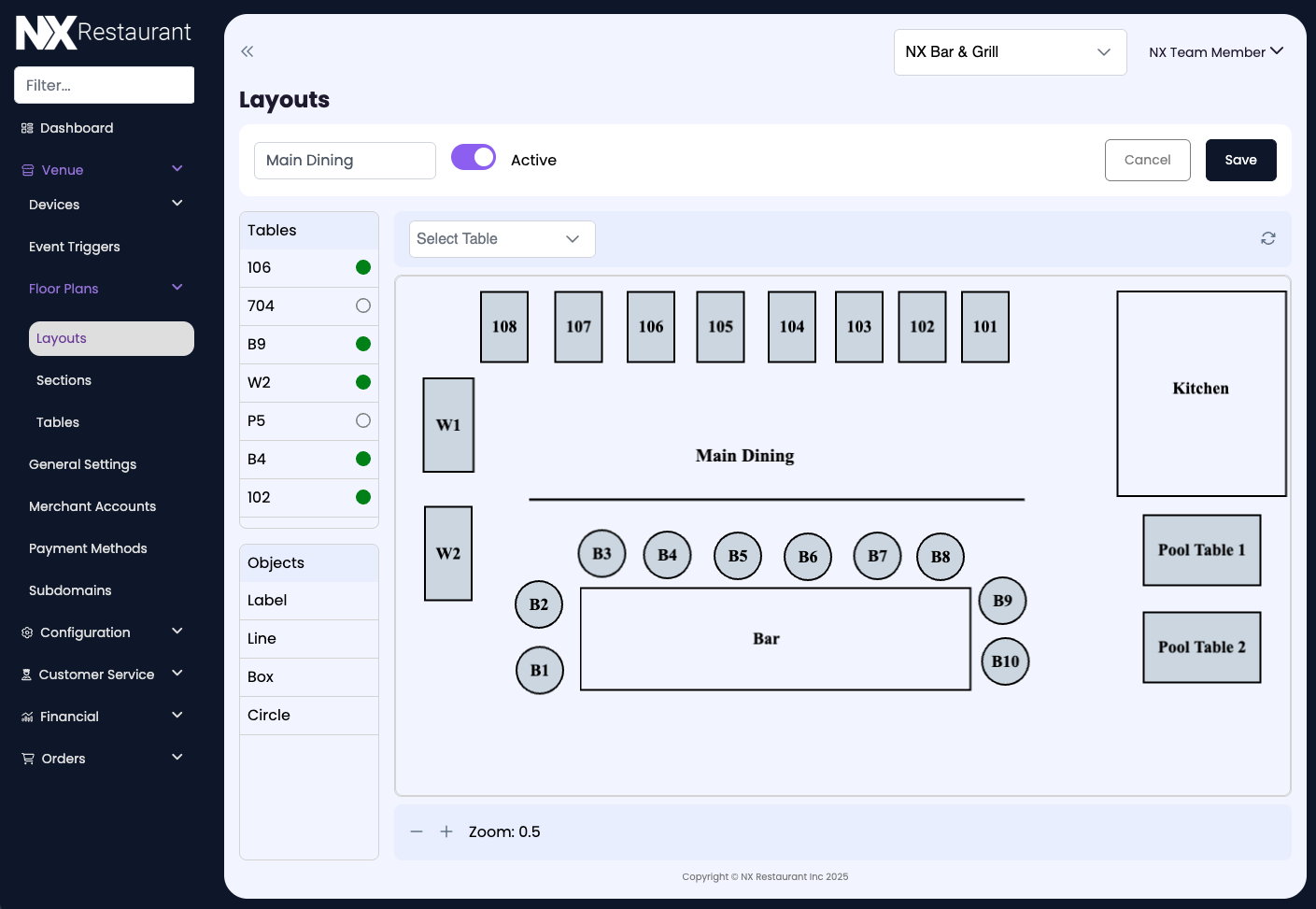Toggle the Active layout switch

(474, 158)
